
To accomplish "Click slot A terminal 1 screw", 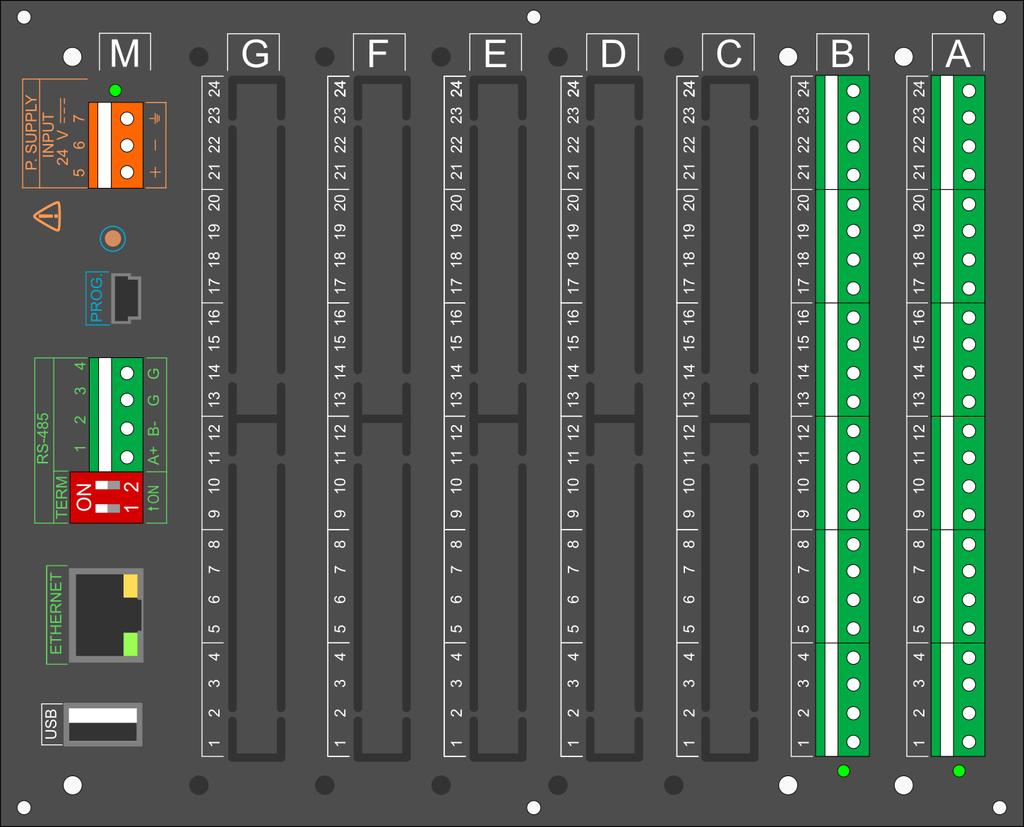I will coord(968,742).
